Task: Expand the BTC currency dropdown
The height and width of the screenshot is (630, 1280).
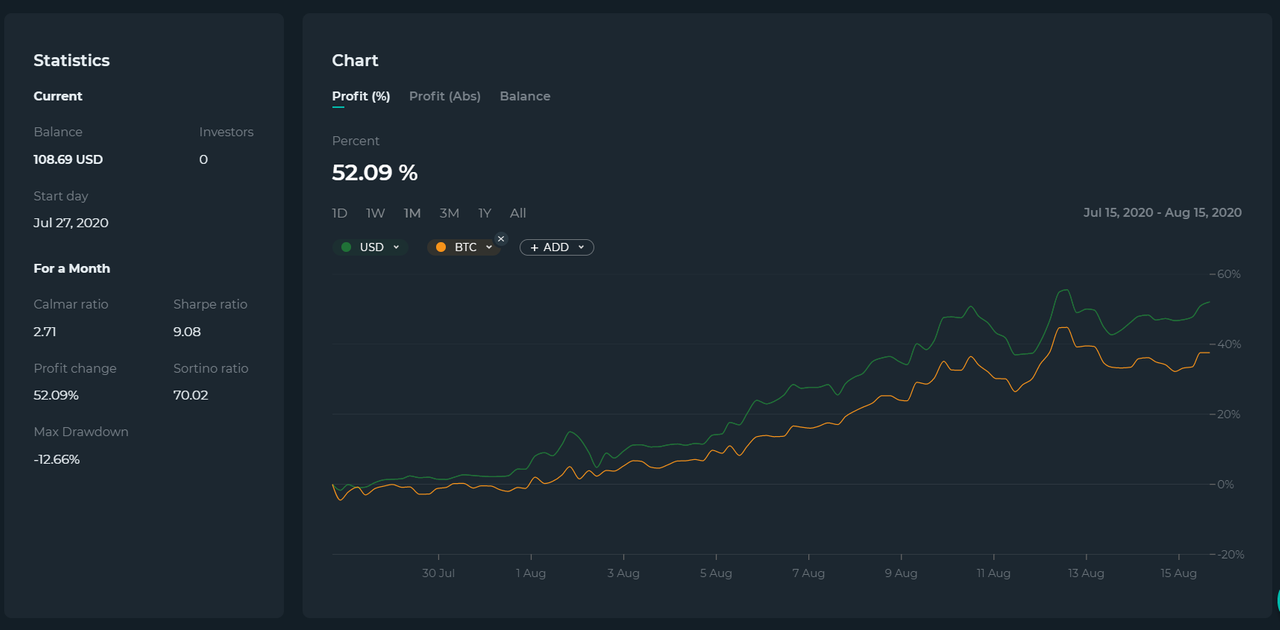Action: point(464,247)
